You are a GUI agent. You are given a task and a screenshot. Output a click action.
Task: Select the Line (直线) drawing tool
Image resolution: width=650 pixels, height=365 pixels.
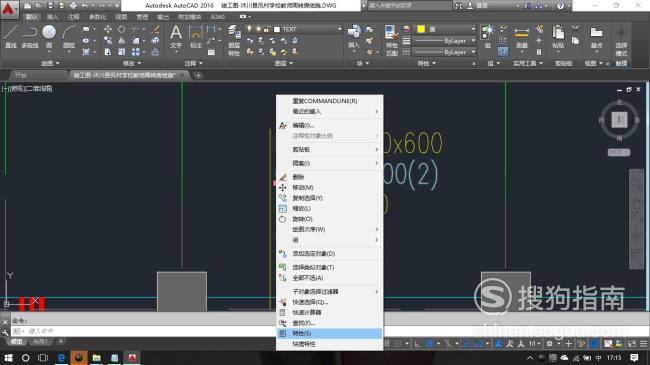click(x=11, y=36)
